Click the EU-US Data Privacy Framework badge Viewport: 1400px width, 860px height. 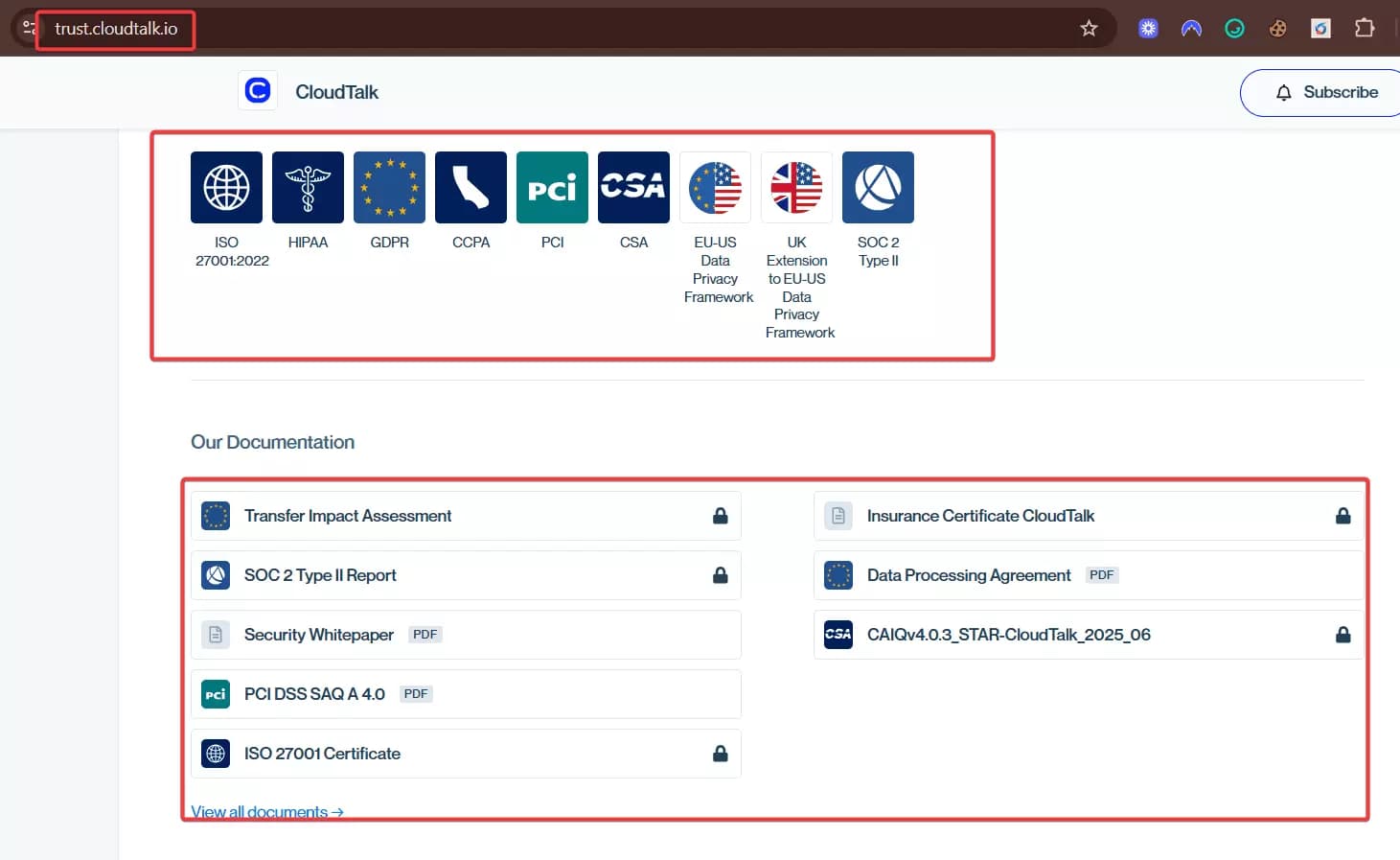pyautogui.click(x=715, y=187)
